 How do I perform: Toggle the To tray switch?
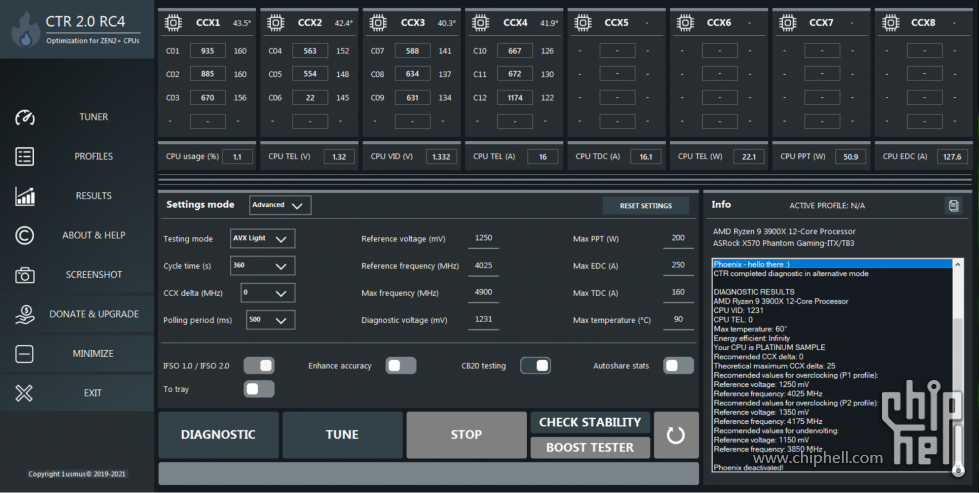tap(259, 389)
